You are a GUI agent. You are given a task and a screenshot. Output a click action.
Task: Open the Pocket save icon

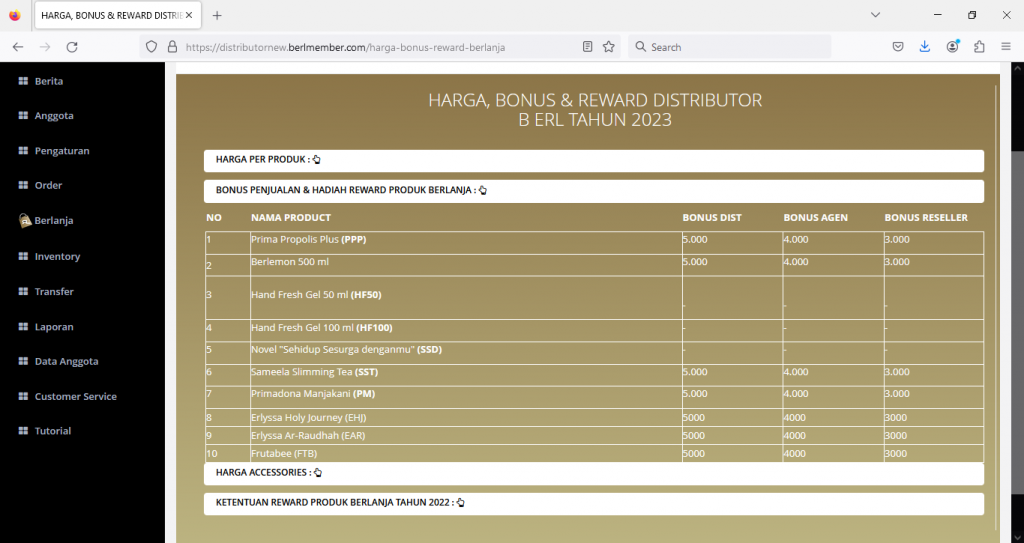pos(898,47)
